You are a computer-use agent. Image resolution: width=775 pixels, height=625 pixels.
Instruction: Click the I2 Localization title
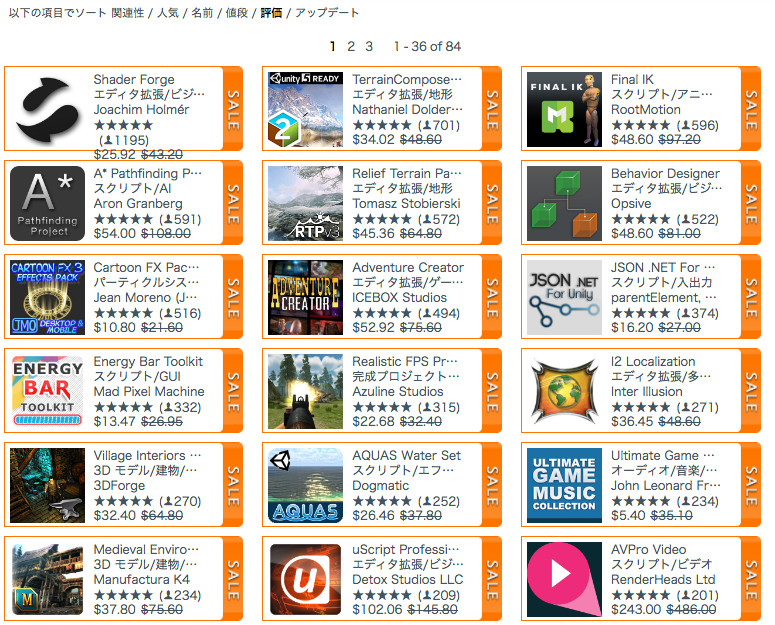pos(653,362)
